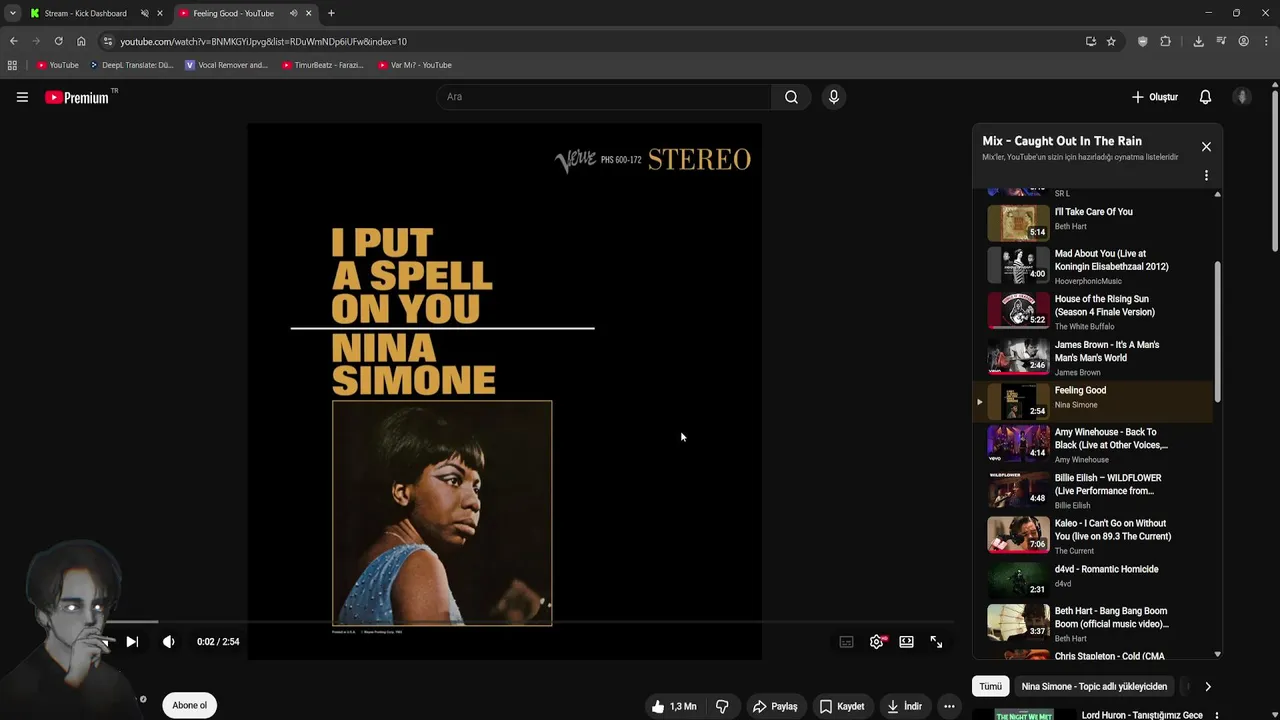Image resolution: width=1280 pixels, height=720 pixels.
Task: Install app icon in address bar
Action: (1090, 41)
